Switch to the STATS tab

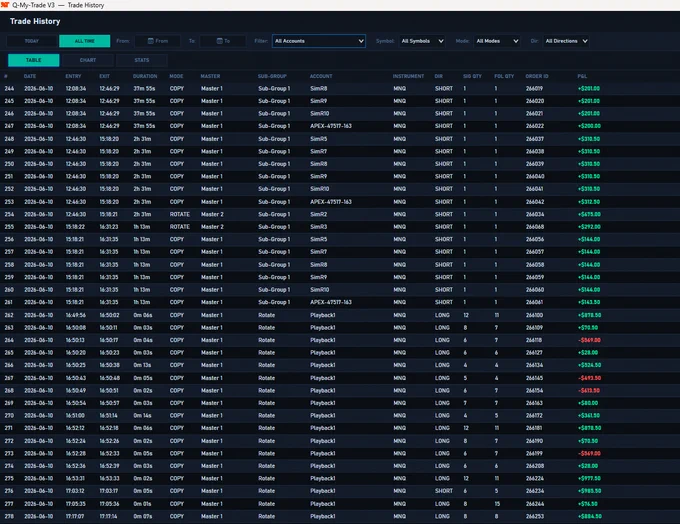click(142, 60)
